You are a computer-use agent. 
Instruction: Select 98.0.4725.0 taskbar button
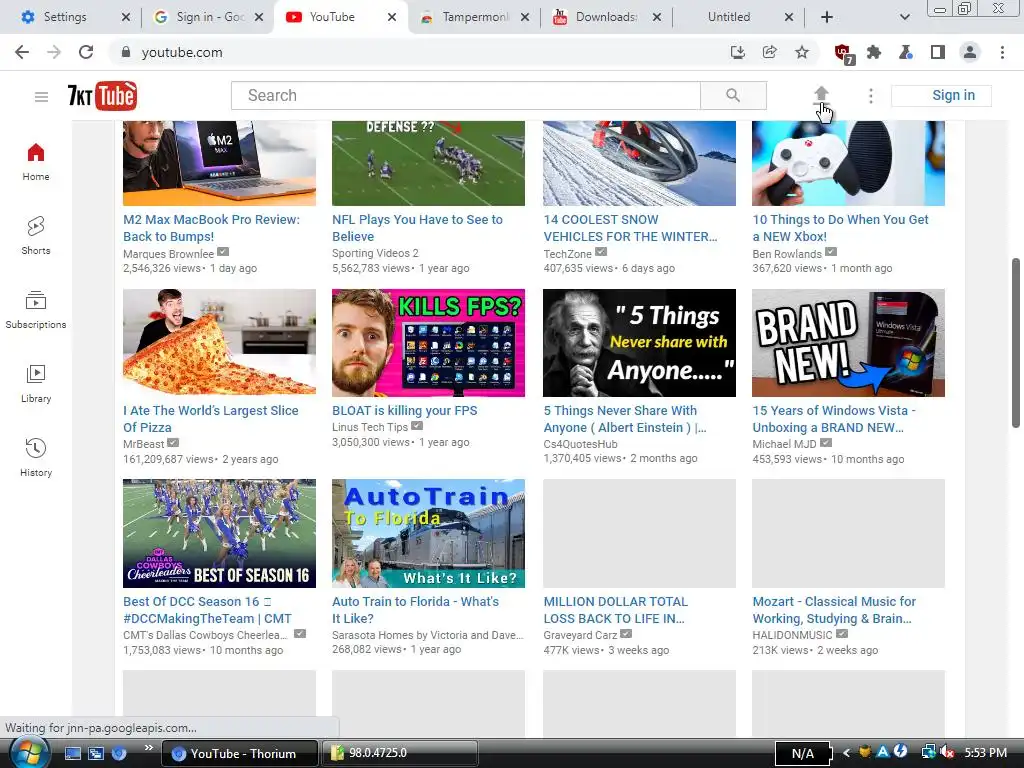400,754
